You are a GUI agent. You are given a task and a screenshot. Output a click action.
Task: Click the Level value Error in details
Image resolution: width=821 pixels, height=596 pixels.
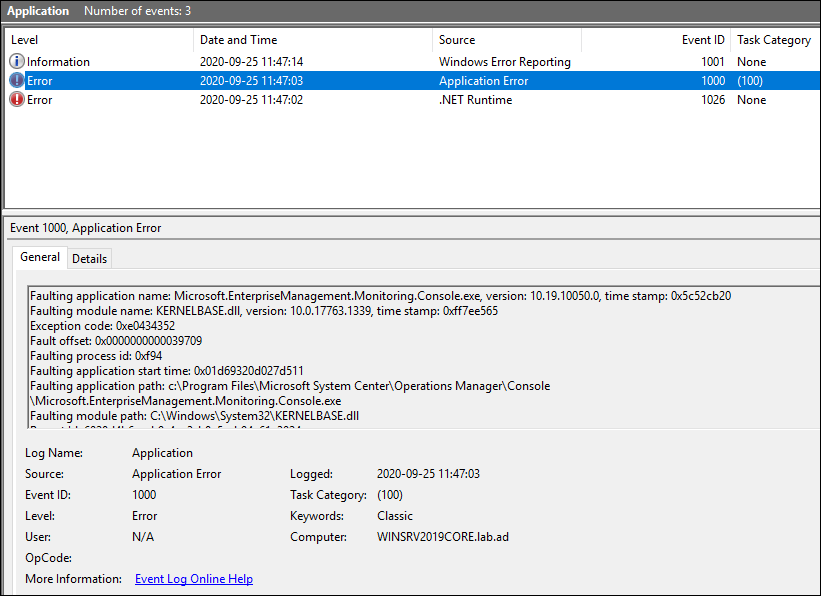[145, 516]
